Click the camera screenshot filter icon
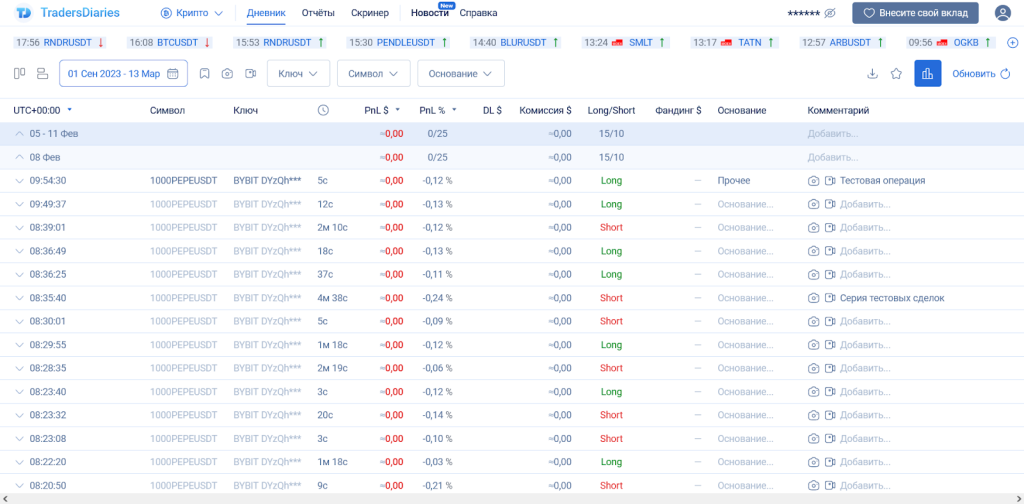 tap(227, 74)
